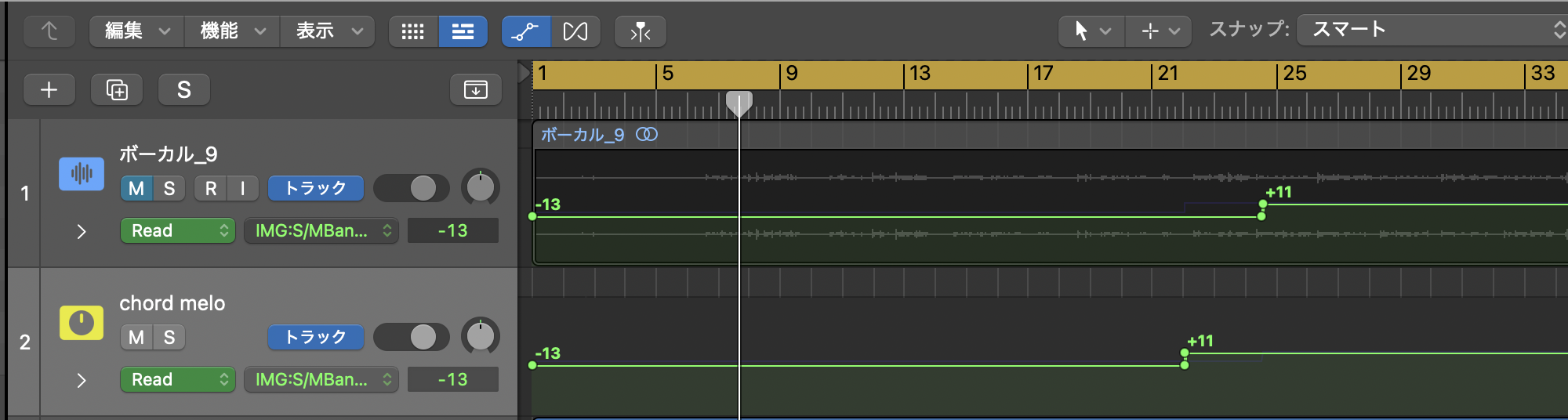This screenshot has width=1568, height=420.
Task: Open the 表示 menu
Action: 328,31
